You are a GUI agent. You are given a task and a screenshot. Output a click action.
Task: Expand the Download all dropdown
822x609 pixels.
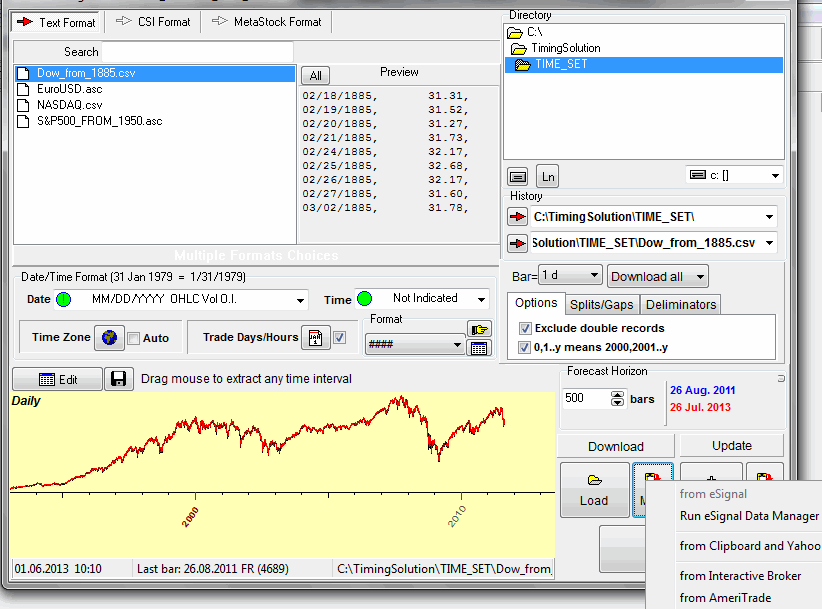click(x=700, y=277)
